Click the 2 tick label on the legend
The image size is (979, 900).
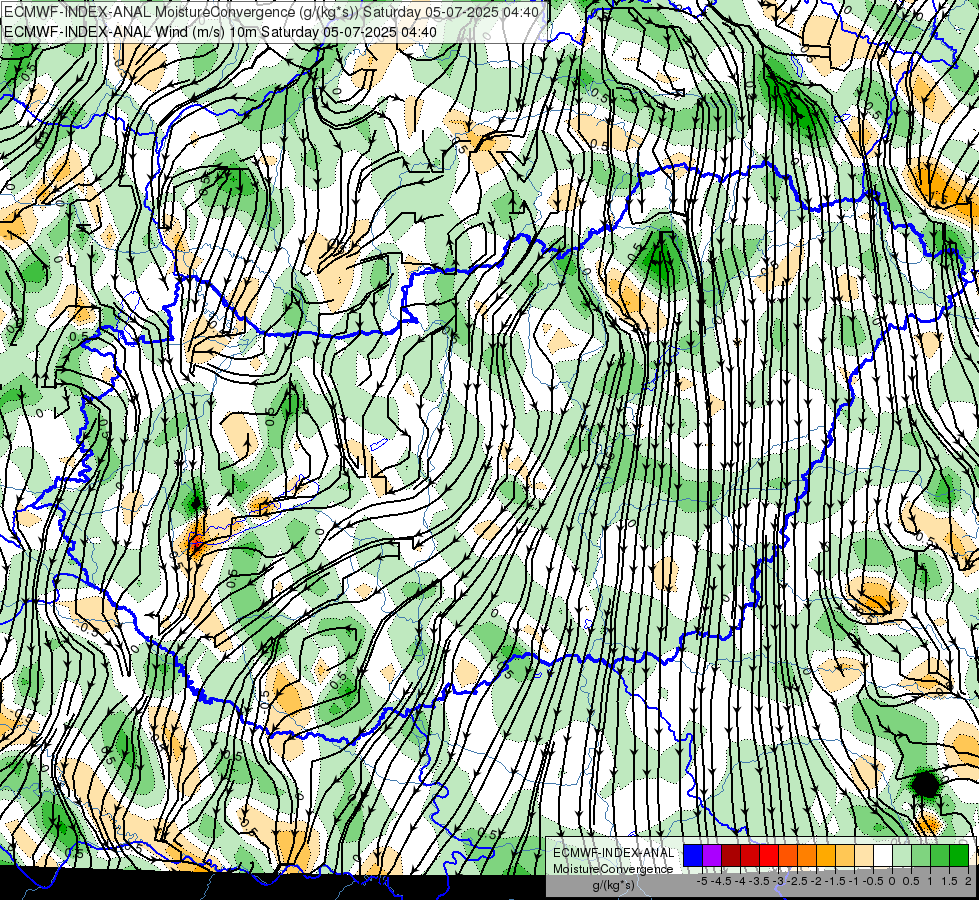(968, 881)
